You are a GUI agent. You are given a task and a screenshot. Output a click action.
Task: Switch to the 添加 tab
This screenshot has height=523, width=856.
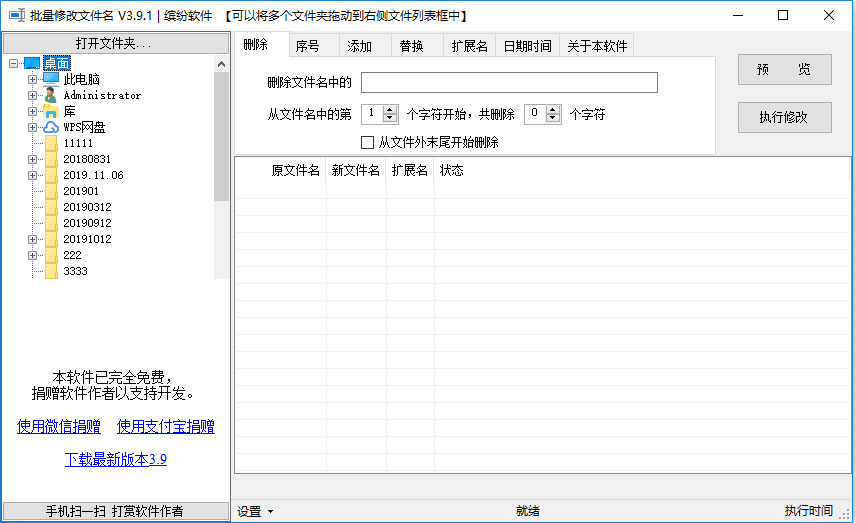[x=365, y=46]
